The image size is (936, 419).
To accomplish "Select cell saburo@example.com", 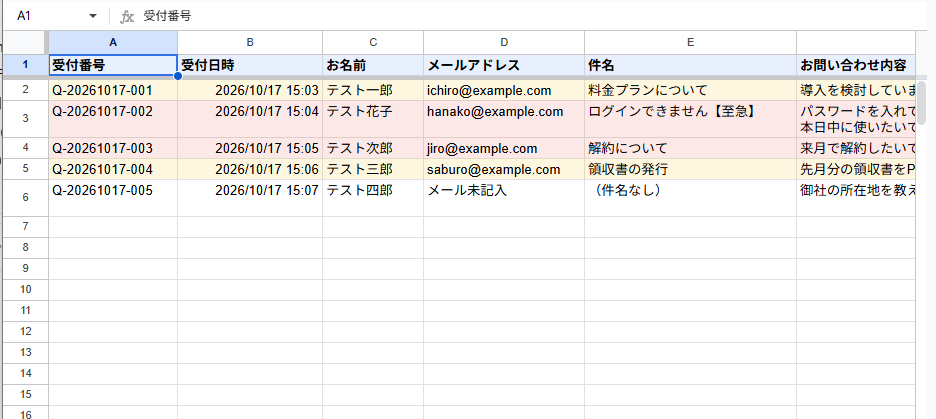I will [504, 169].
